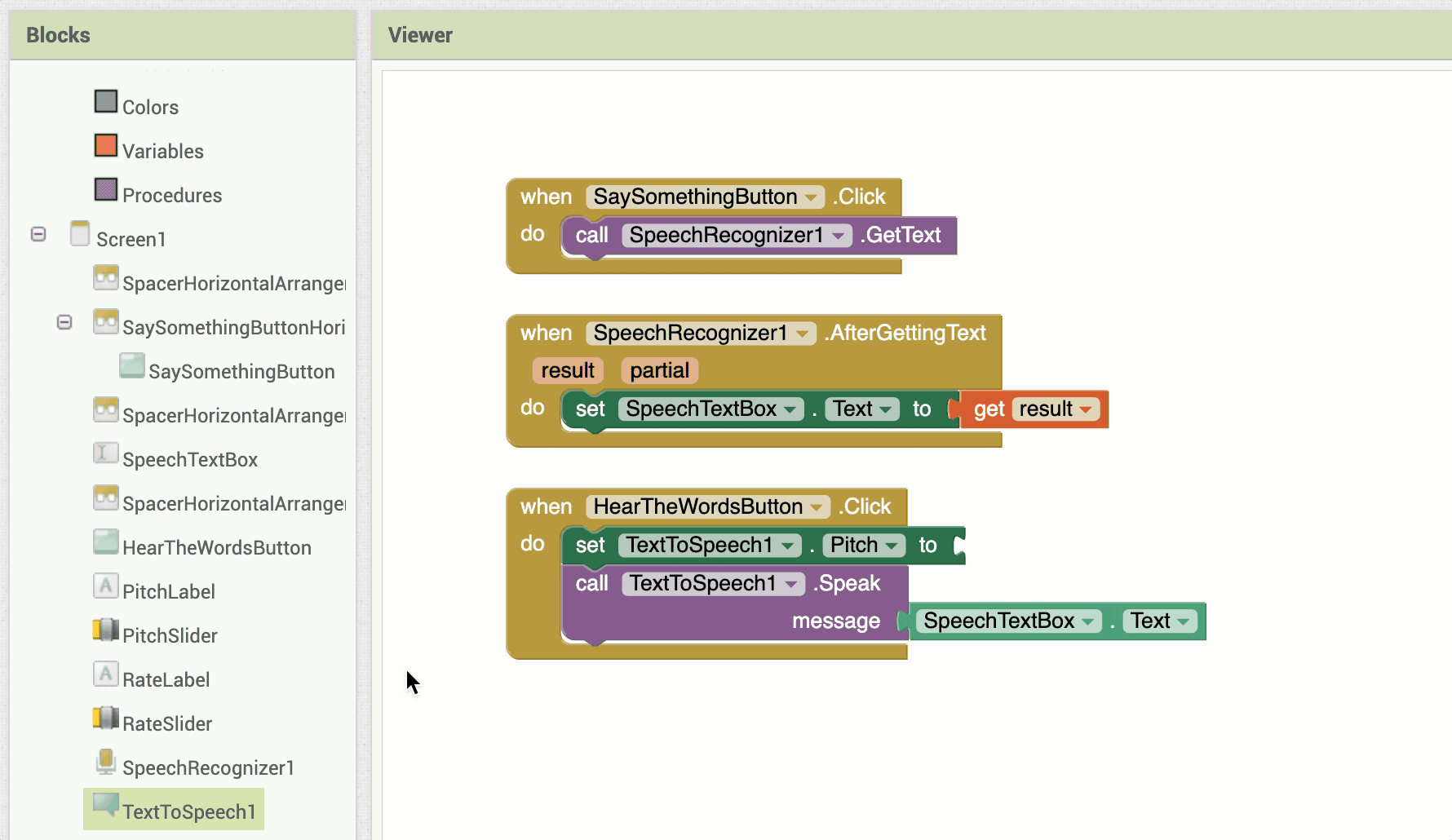The width and height of the screenshot is (1452, 840).
Task: Open the Variables blocks drawer icon
Action: (106, 146)
